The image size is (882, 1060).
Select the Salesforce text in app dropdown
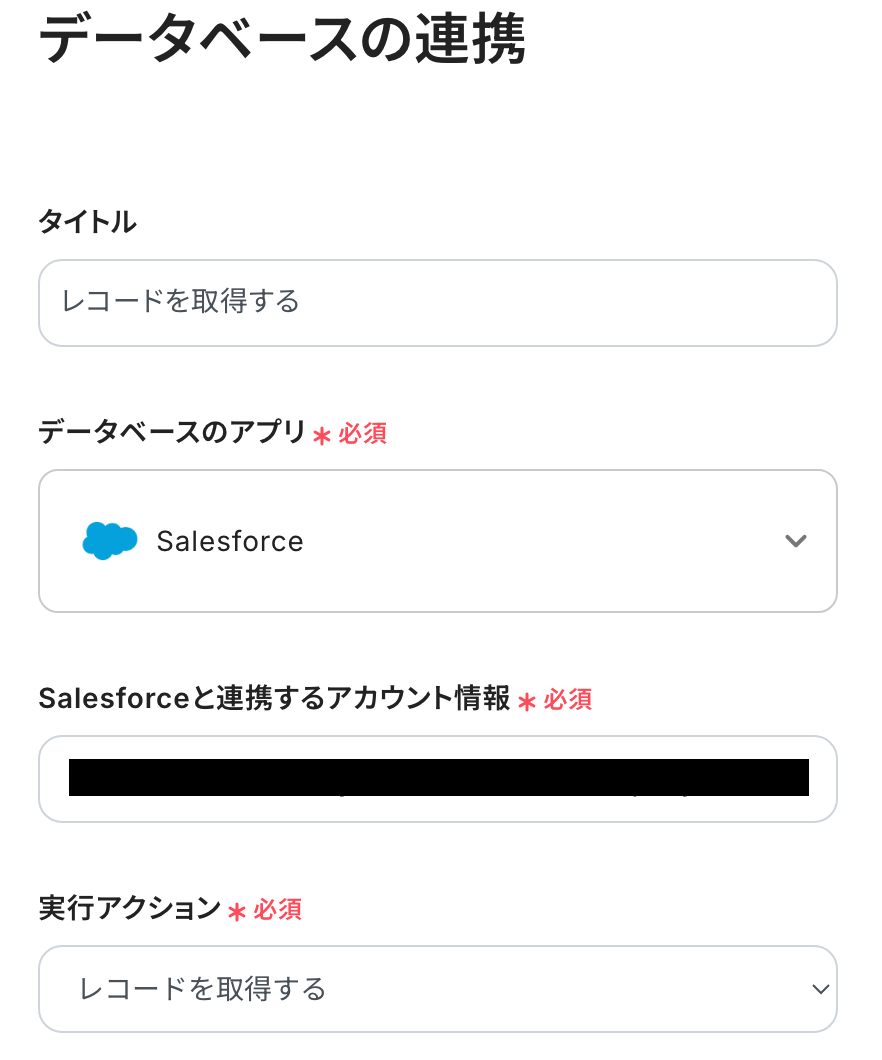[230, 541]
